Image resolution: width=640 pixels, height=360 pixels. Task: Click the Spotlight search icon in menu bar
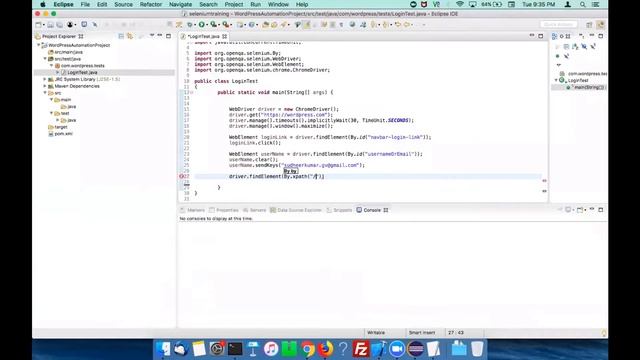pos(582,4)
